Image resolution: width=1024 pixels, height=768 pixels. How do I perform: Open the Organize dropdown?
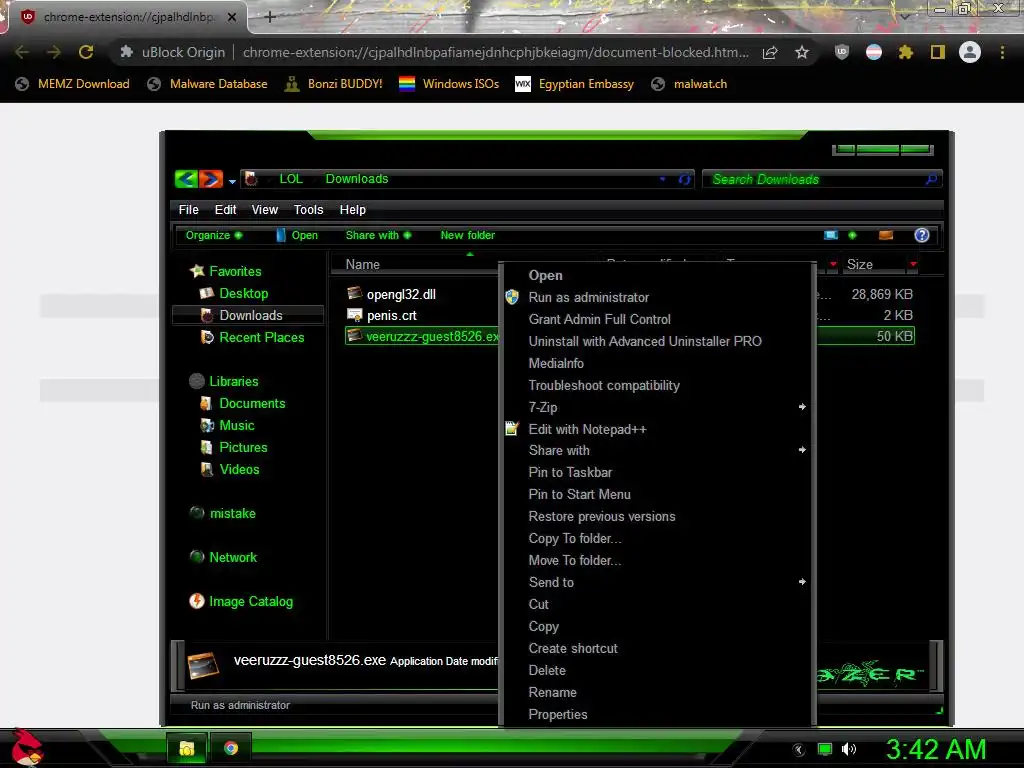tap(214, 235)
